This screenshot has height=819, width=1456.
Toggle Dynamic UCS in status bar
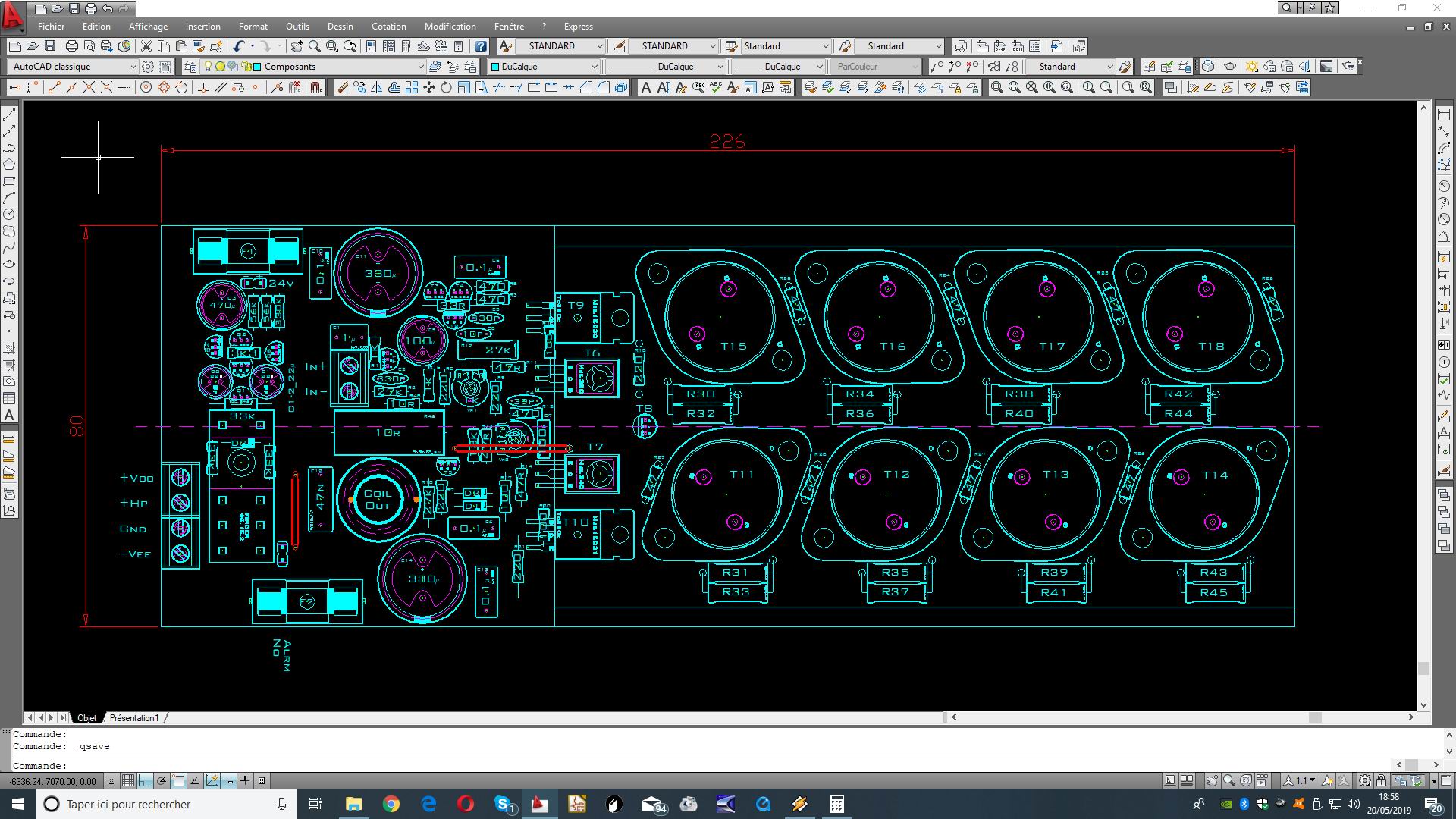tap(212, 780)
